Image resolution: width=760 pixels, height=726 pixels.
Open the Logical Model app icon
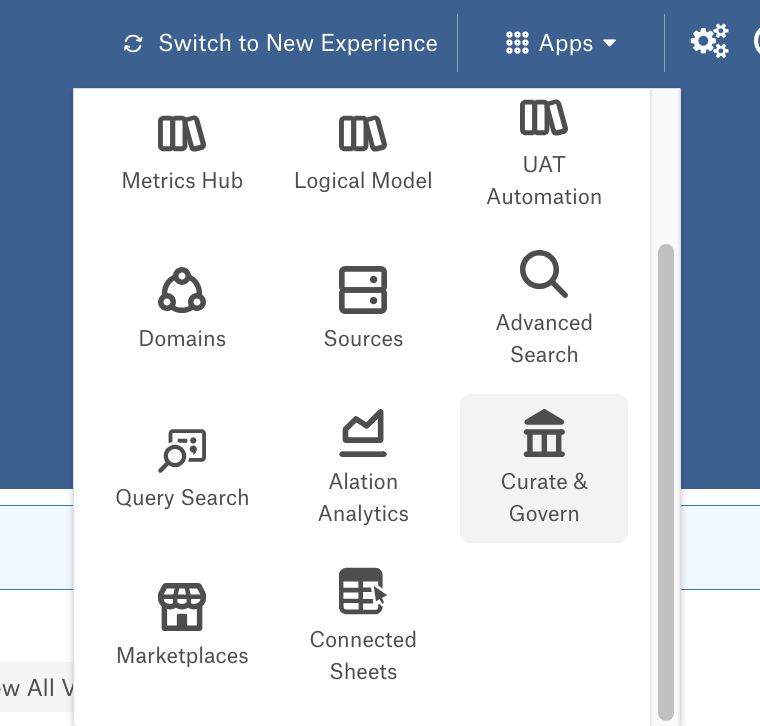pos(363,133)
